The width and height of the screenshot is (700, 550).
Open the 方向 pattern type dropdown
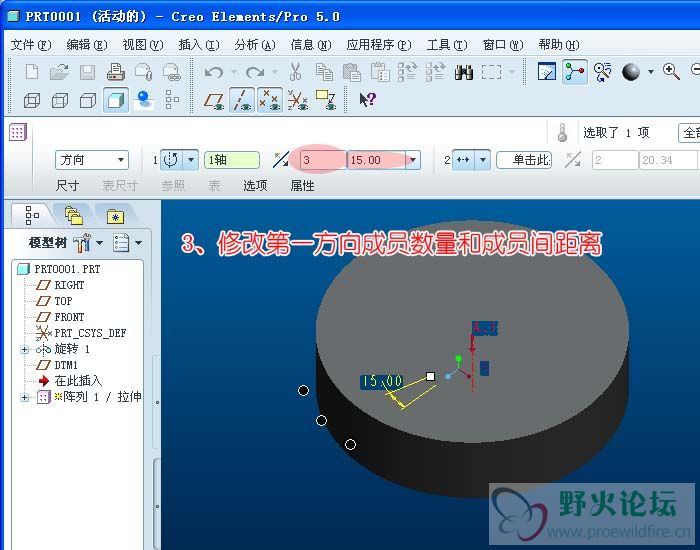coord(92,160)
